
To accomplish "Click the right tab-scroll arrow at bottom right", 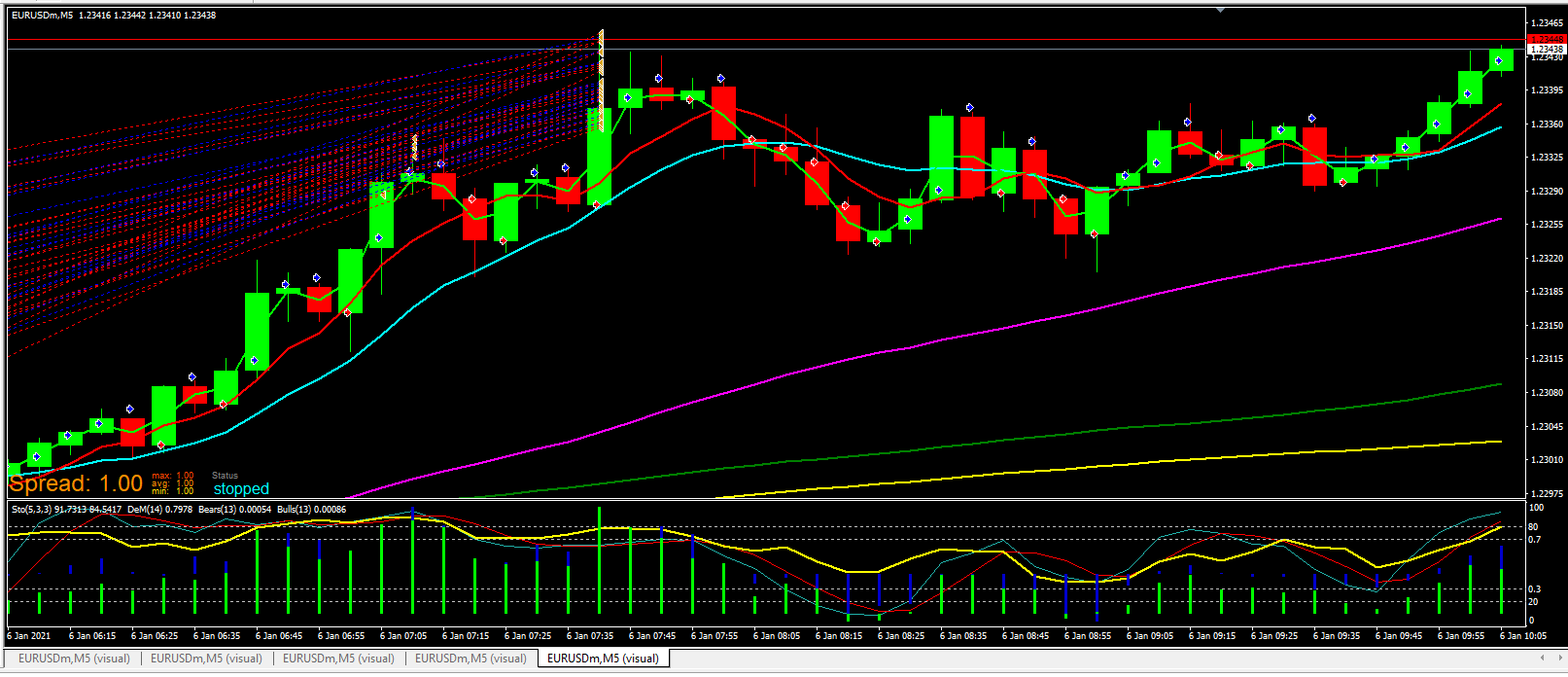I will click(1558, 659).
